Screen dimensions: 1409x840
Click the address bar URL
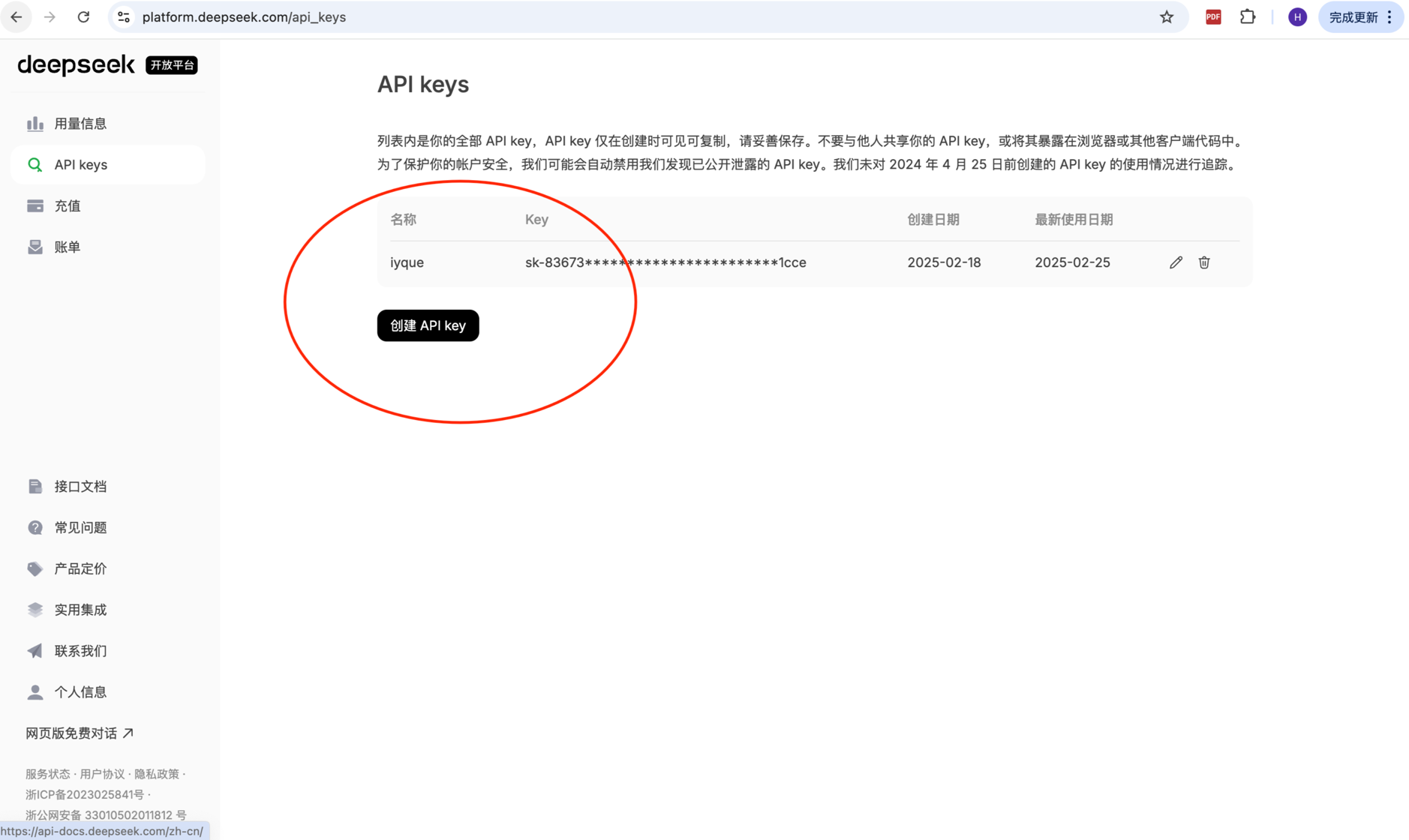[x=244, y=16]
